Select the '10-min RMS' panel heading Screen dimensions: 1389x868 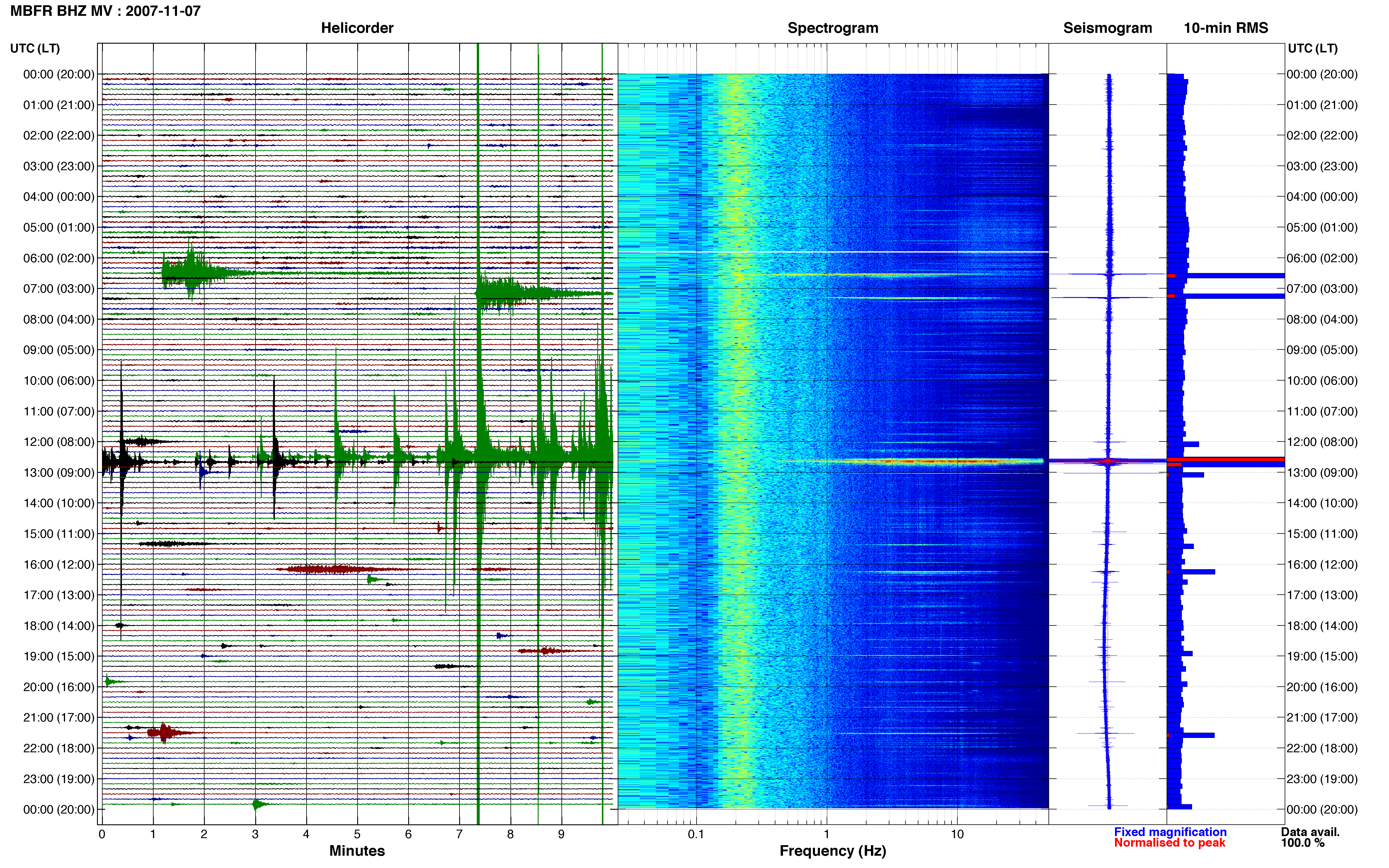(x=1225, y=28)
